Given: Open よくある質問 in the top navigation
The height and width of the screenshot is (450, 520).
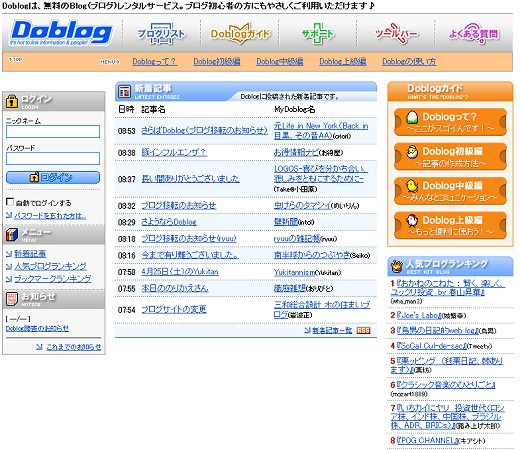Looking at the screenshot, I should click(473, 34).
